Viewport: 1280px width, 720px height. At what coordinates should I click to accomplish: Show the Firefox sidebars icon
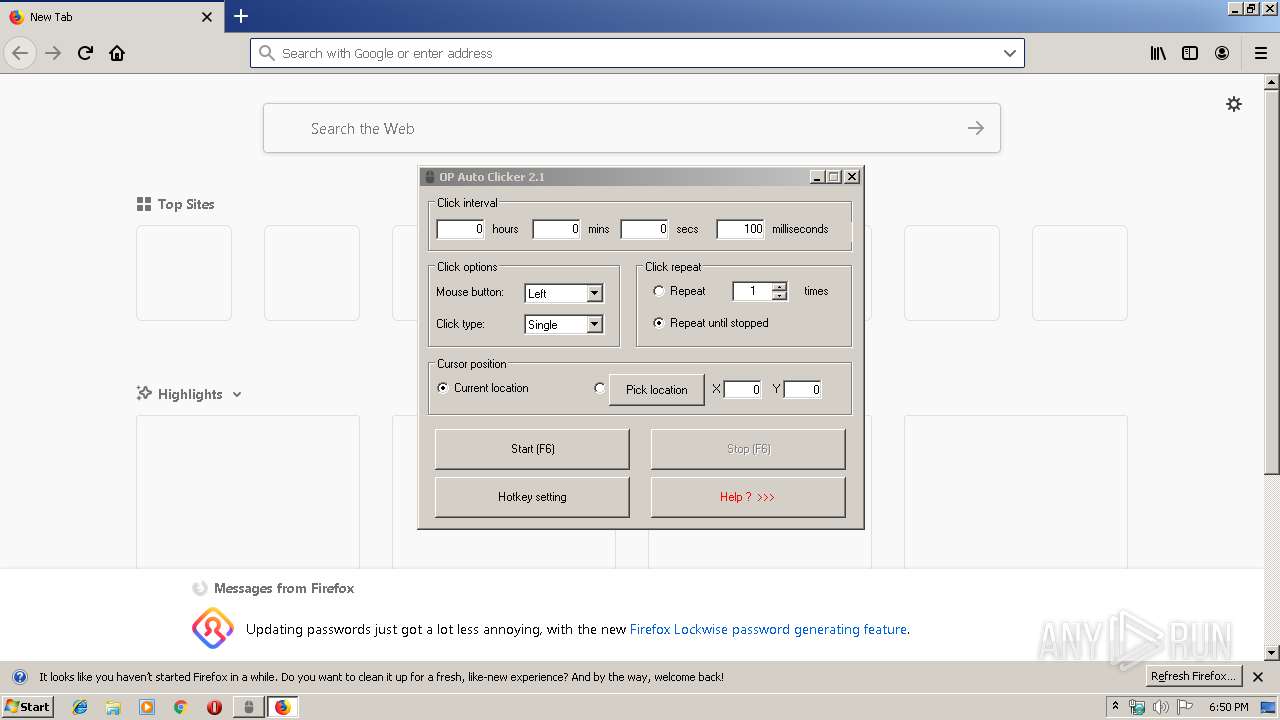[1190, 53]
